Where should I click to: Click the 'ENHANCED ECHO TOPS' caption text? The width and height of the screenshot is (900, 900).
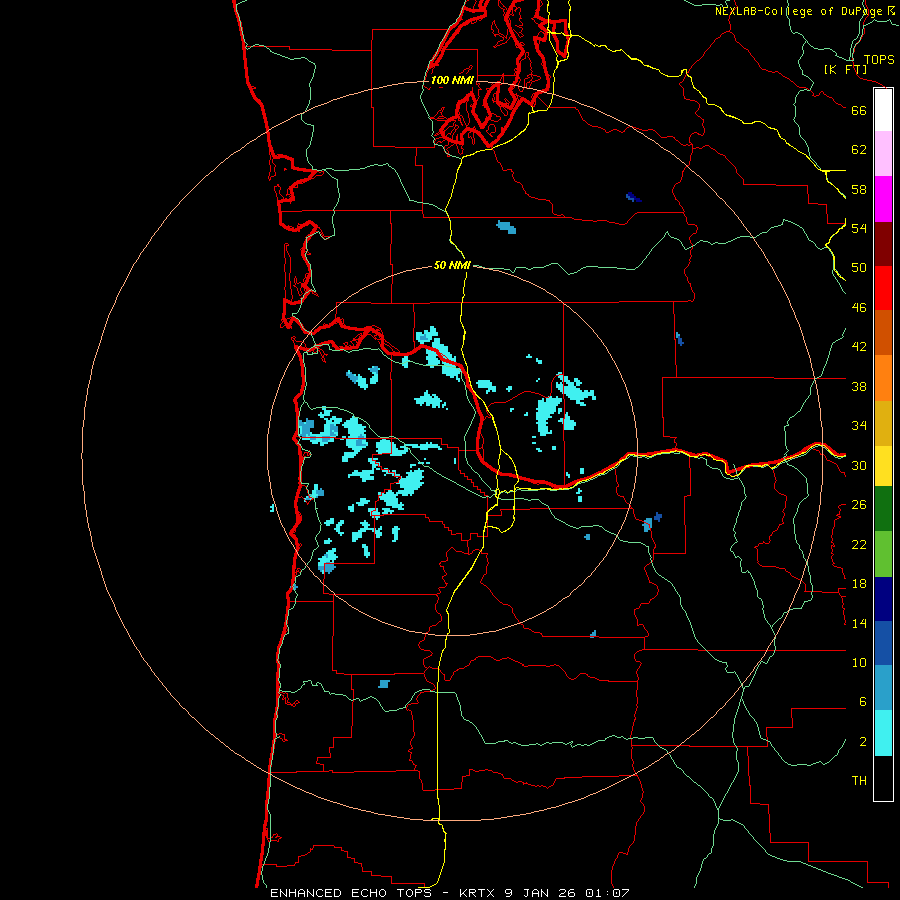[x=351, y=893]
